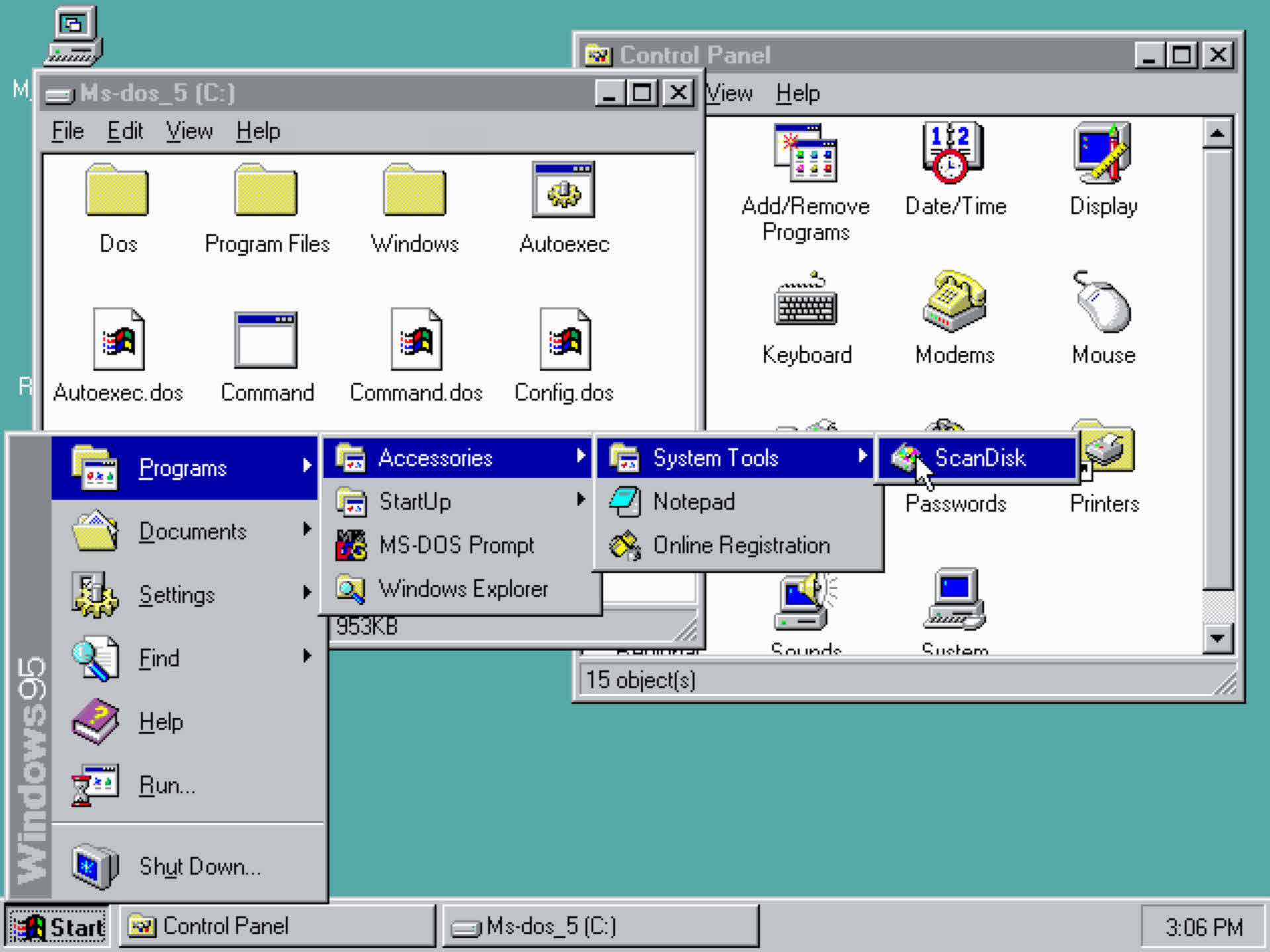Minimize the Ms-dos_5 (C:) window

coord(610,92)
